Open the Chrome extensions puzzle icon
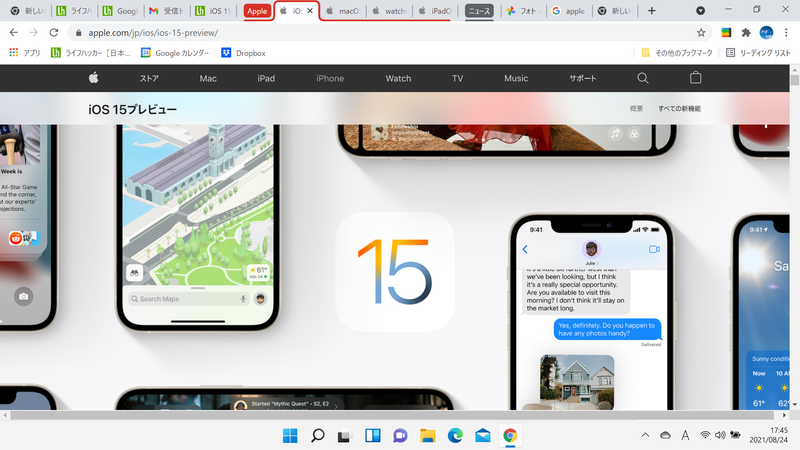 coord(746,33)
